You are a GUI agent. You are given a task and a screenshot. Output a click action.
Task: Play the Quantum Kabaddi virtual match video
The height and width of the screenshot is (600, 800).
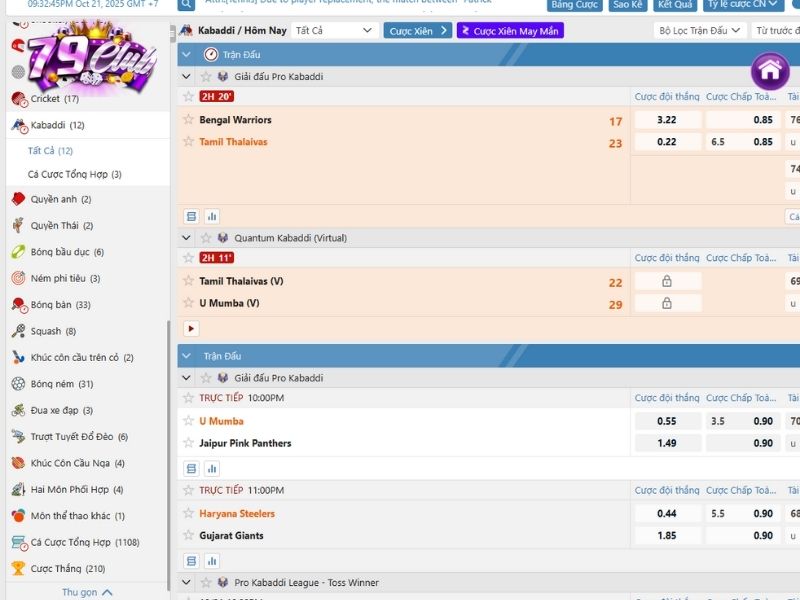click(x=191, y=328)
